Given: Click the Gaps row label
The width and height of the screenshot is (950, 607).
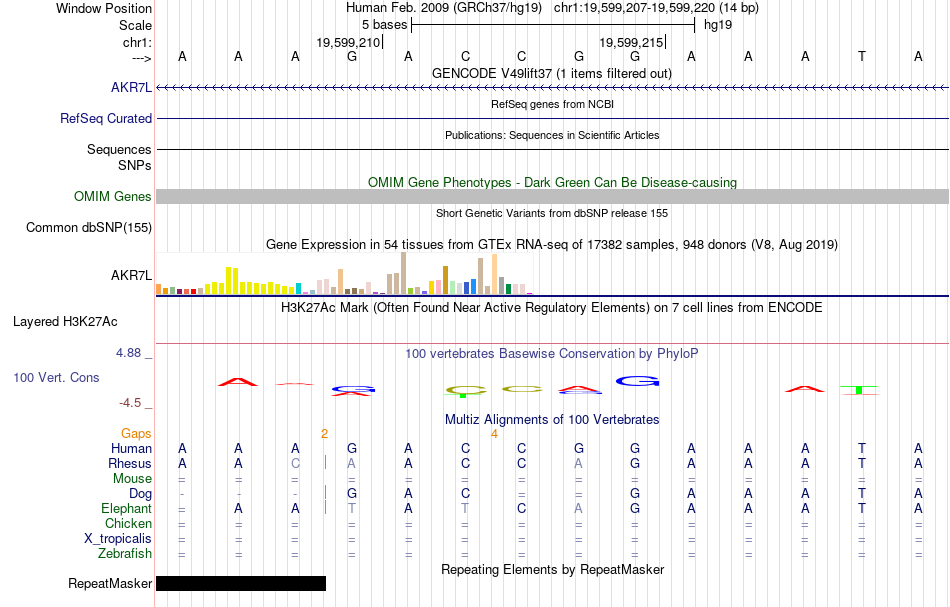Looking at the screenshot, I should click(136, 433).
